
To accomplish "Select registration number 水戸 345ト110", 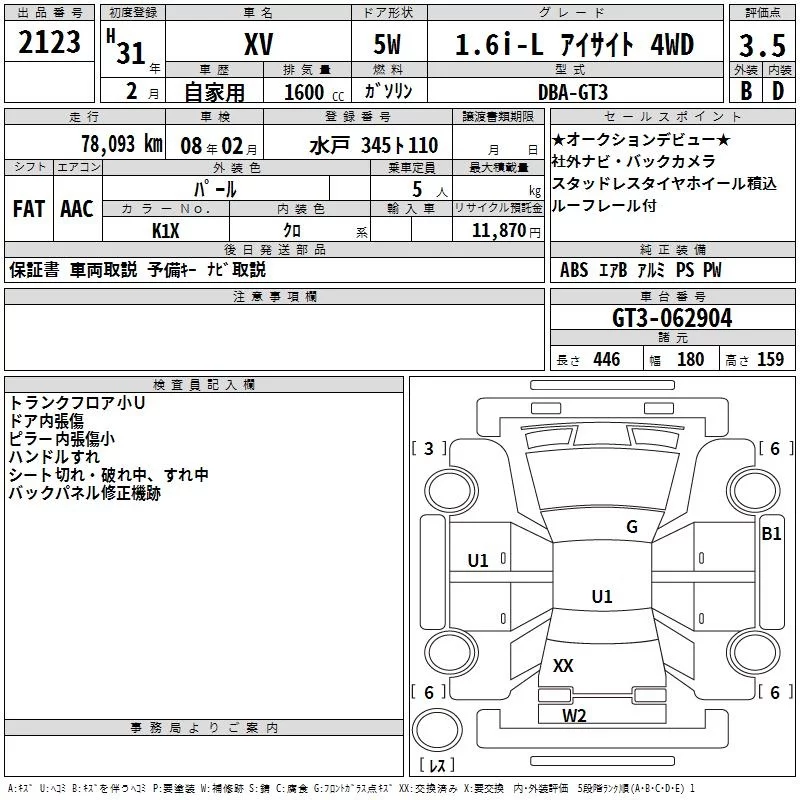I will click(373, 145).
